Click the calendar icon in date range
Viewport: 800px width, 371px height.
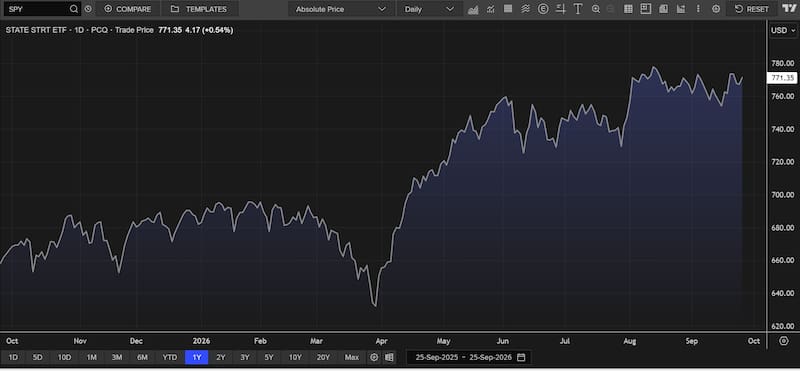521,357
